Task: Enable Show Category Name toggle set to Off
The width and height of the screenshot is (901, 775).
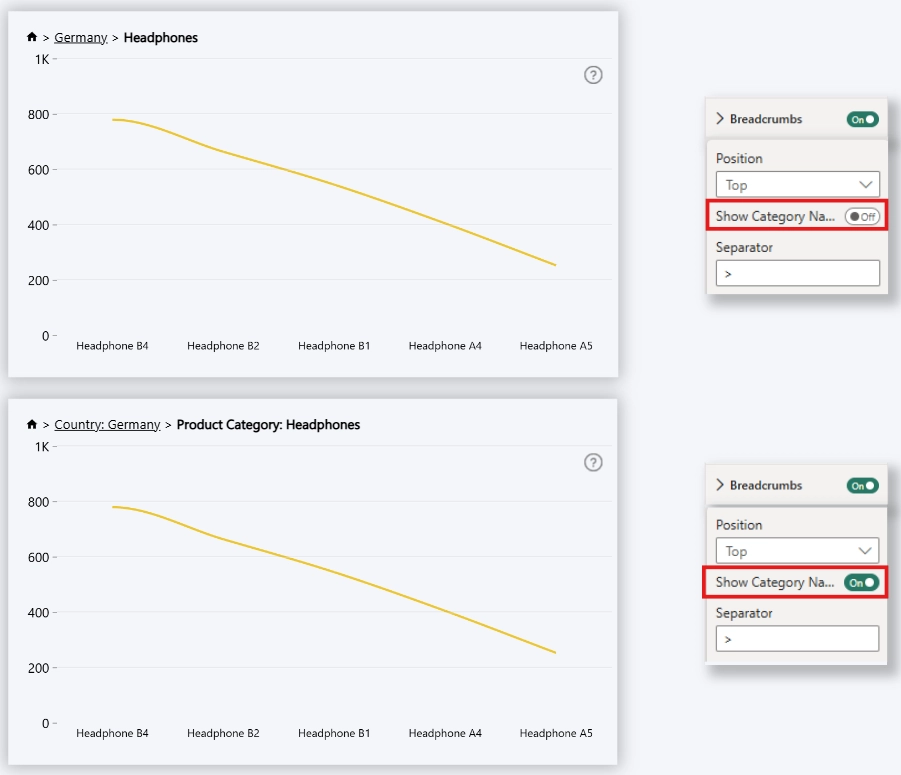Action: tap(862, 217)
